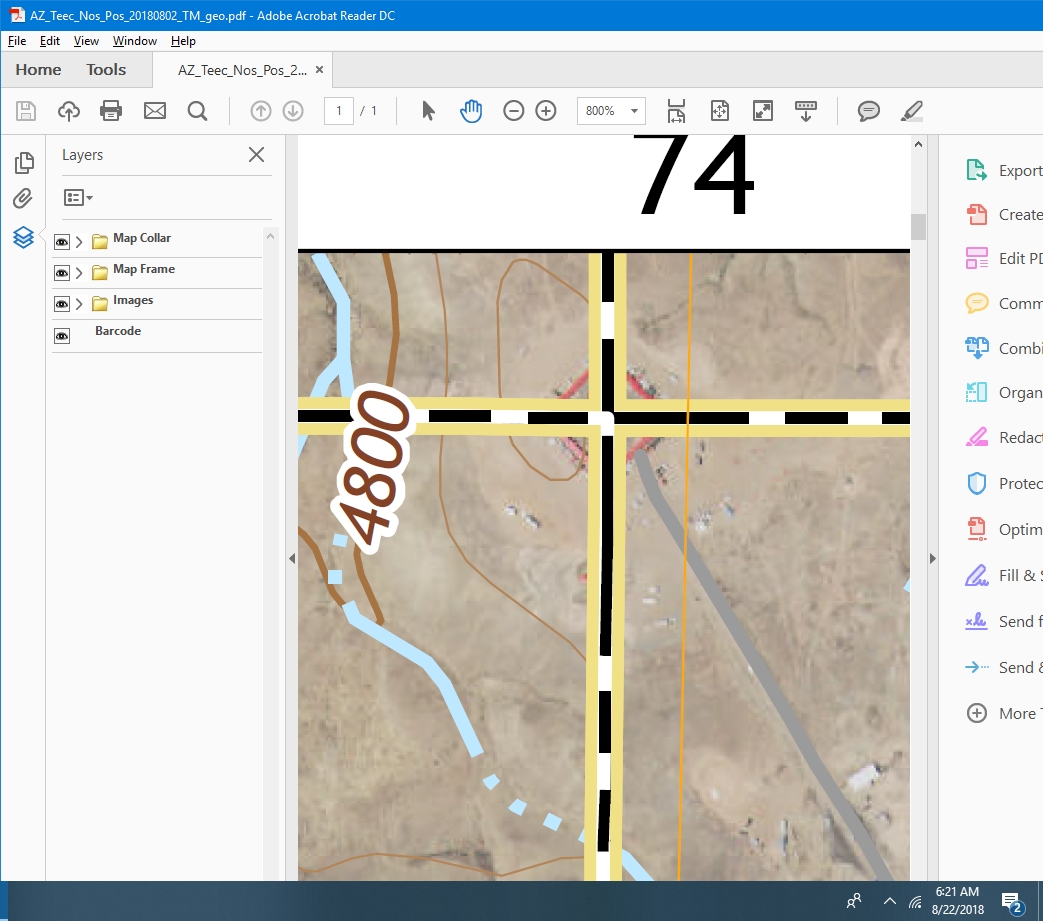The width and height of the screenshot is (1043, 921).
Task: Open the 800% zoom level dropdown
Action: click(x=634, y=111)
